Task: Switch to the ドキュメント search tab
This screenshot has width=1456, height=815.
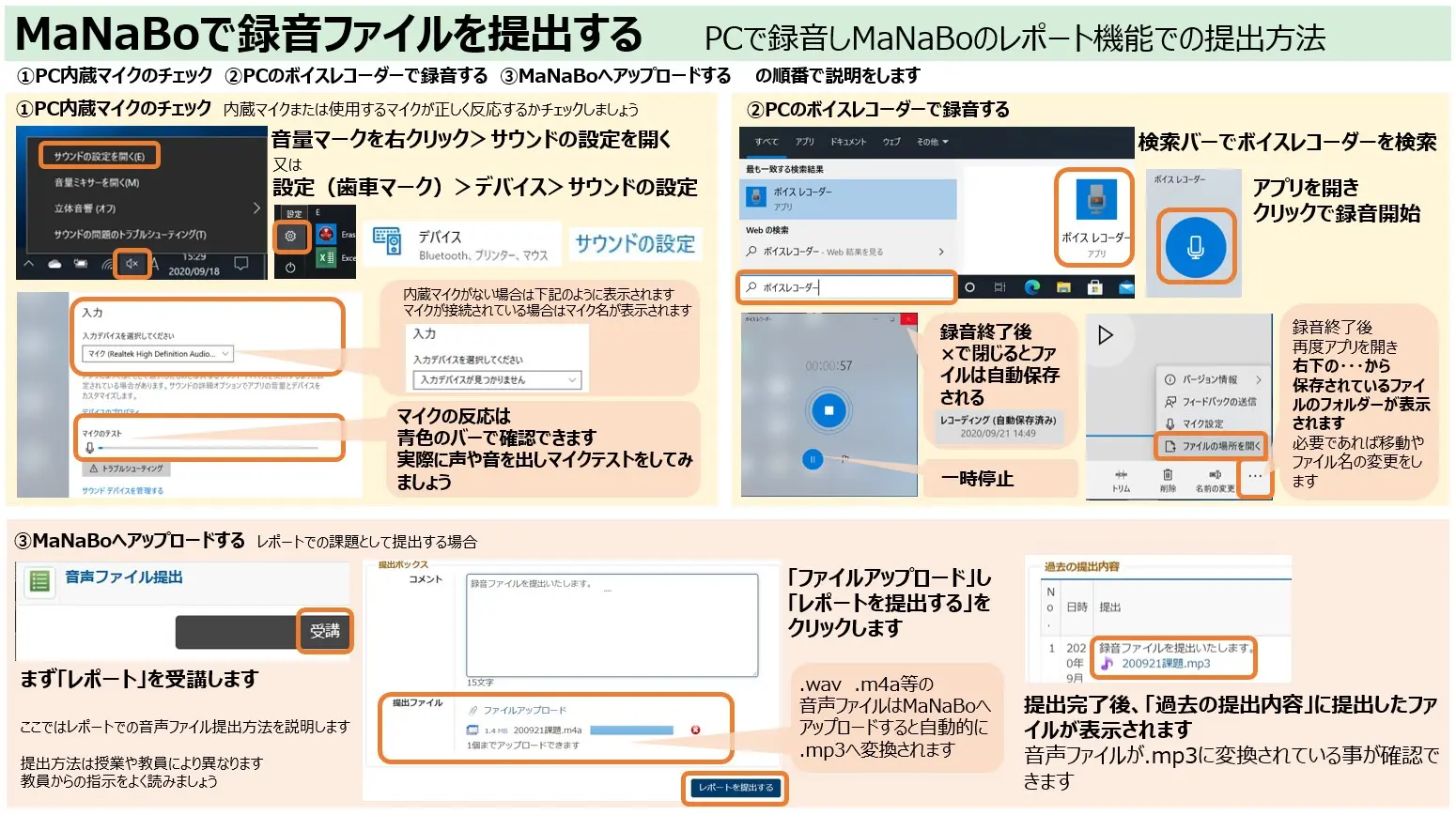Action: click(x=848, y=142)
